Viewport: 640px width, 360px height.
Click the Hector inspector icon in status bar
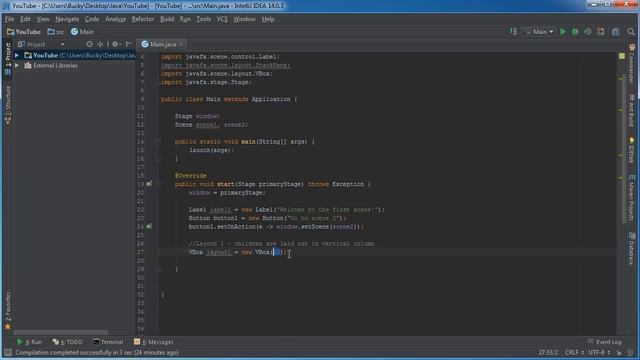pyautogui.click(x=631, y=352)
